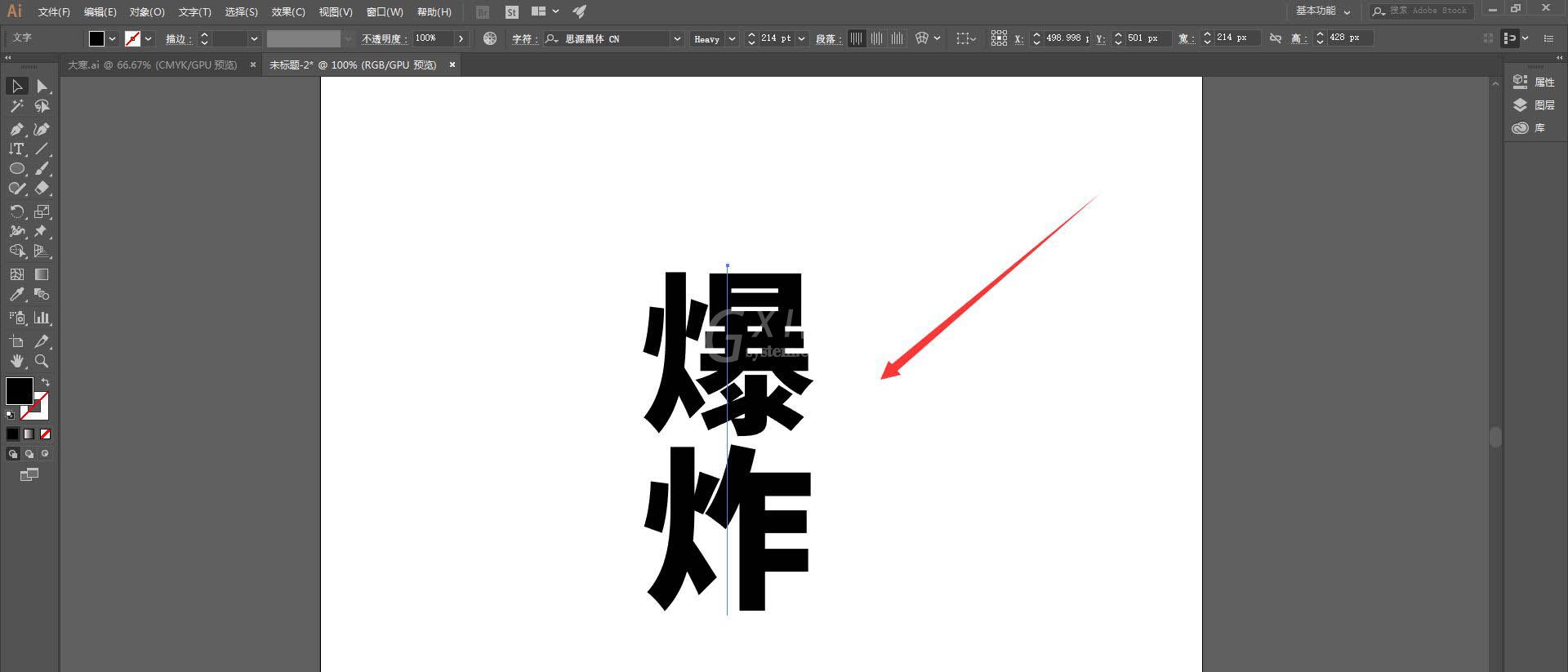Click the black Fill swatch in toolbox
The width and height of the screenshot is (1568, 672).
click(18, 390)
